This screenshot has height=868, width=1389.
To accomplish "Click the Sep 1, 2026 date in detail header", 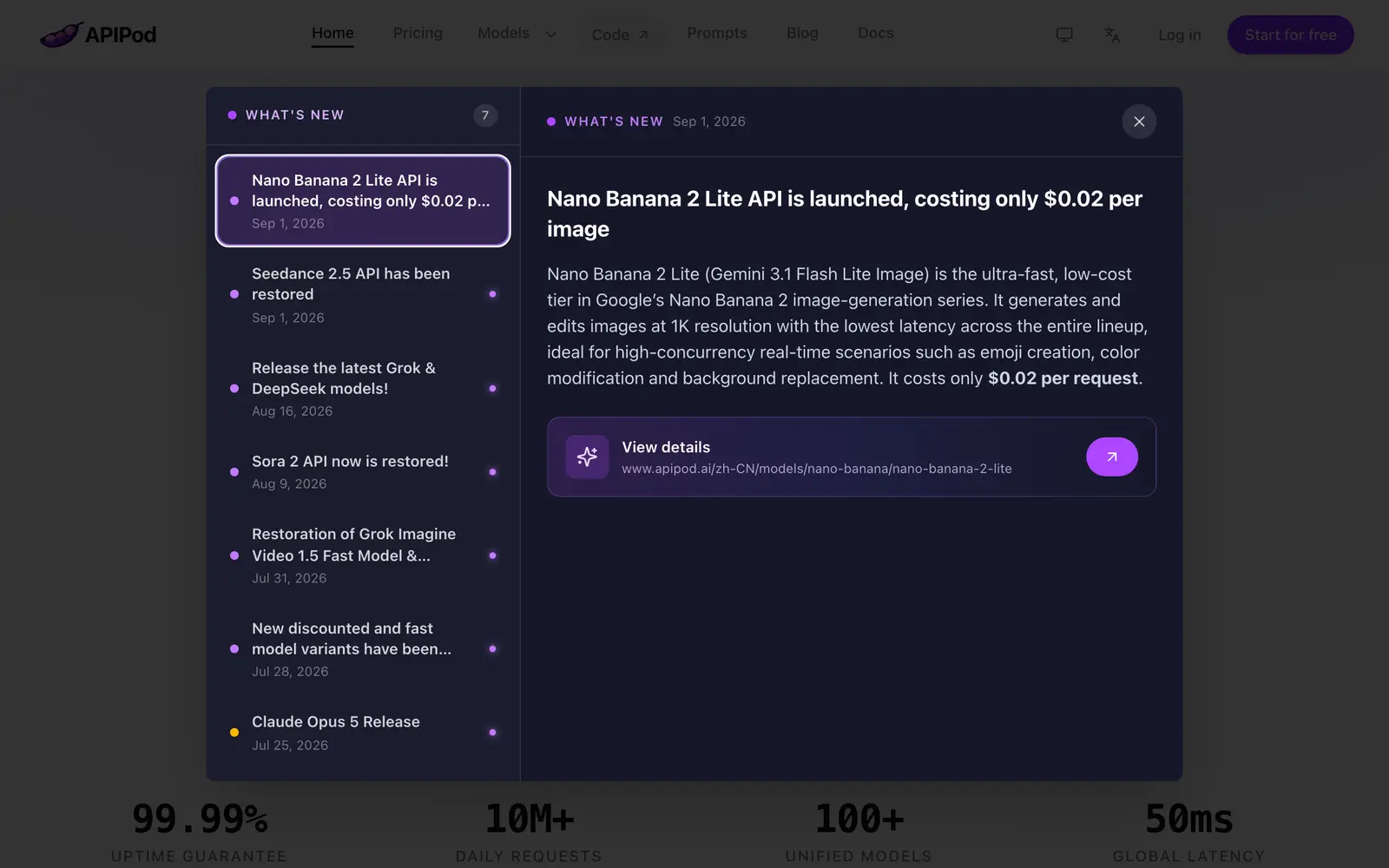I will click(x=709, y=122).
